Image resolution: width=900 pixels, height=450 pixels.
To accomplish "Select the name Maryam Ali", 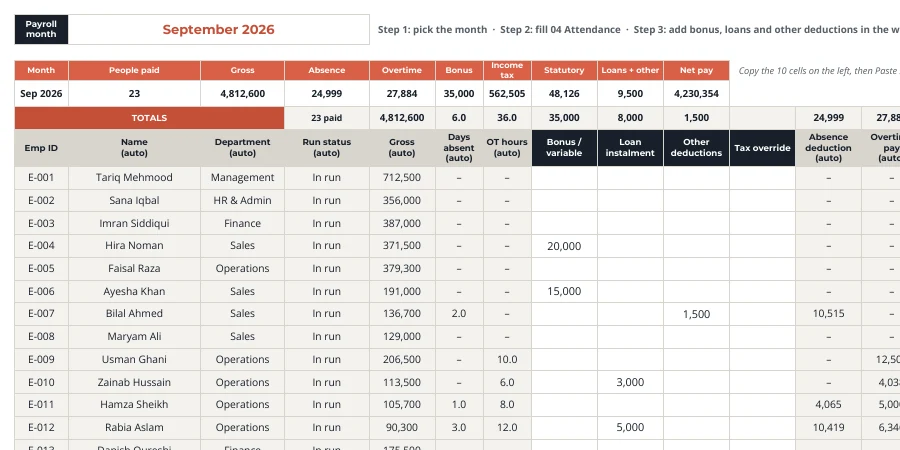I will (x=134, y=337).
